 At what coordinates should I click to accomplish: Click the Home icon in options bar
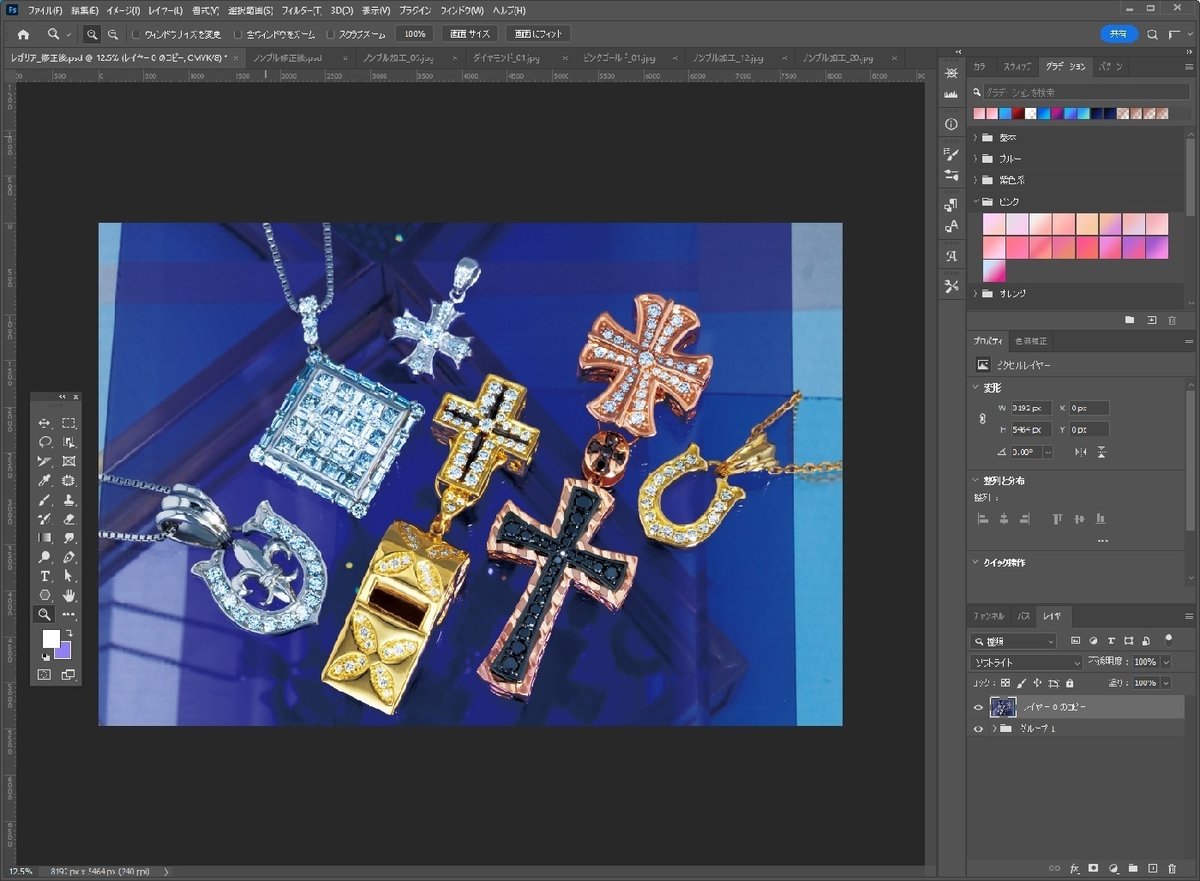click(x=23, y=34)
